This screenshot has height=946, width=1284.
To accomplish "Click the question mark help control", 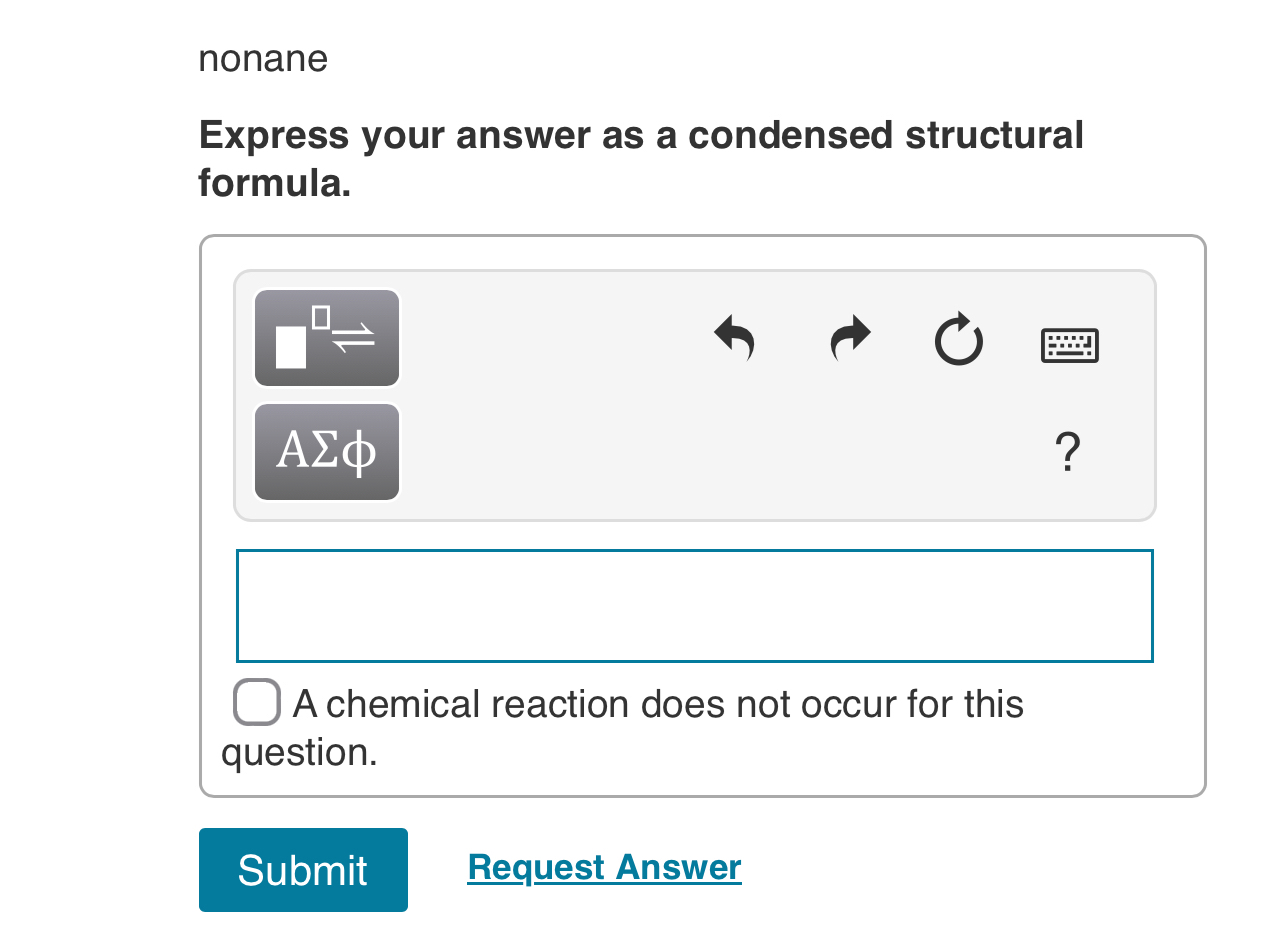I will coord(1067,452).
